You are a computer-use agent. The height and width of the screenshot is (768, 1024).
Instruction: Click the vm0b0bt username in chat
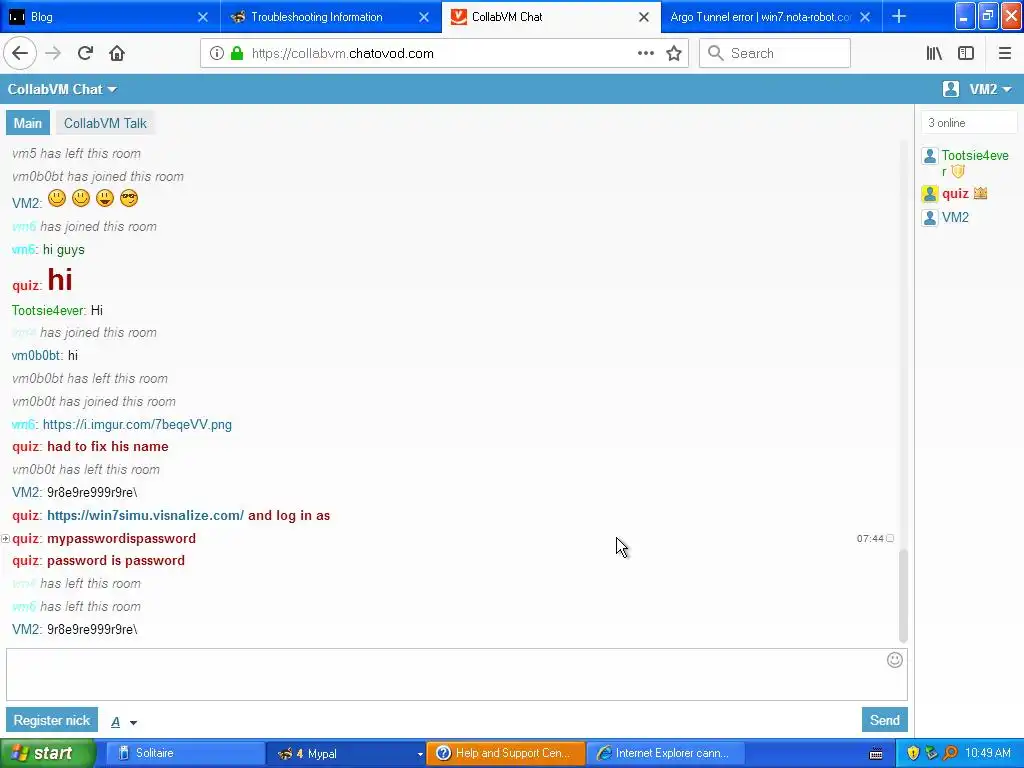pyautogui.click(x=36, y=355)
